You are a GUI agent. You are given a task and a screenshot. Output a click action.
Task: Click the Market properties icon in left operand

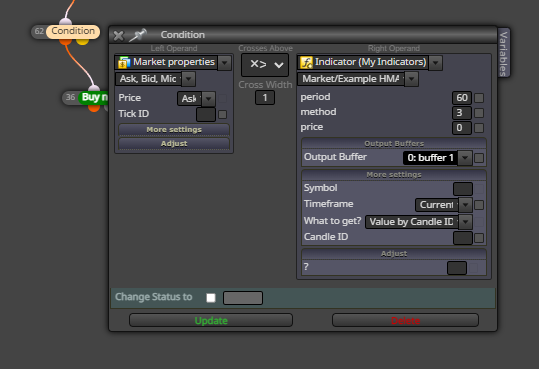(x=124, y=63)
